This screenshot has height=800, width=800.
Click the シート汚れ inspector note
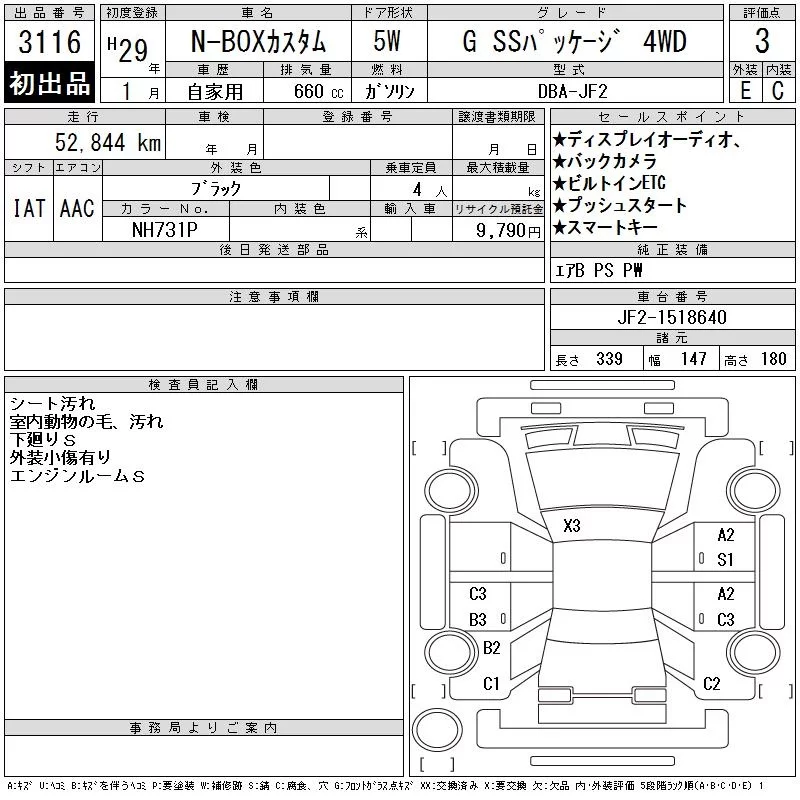pos(52,404)
